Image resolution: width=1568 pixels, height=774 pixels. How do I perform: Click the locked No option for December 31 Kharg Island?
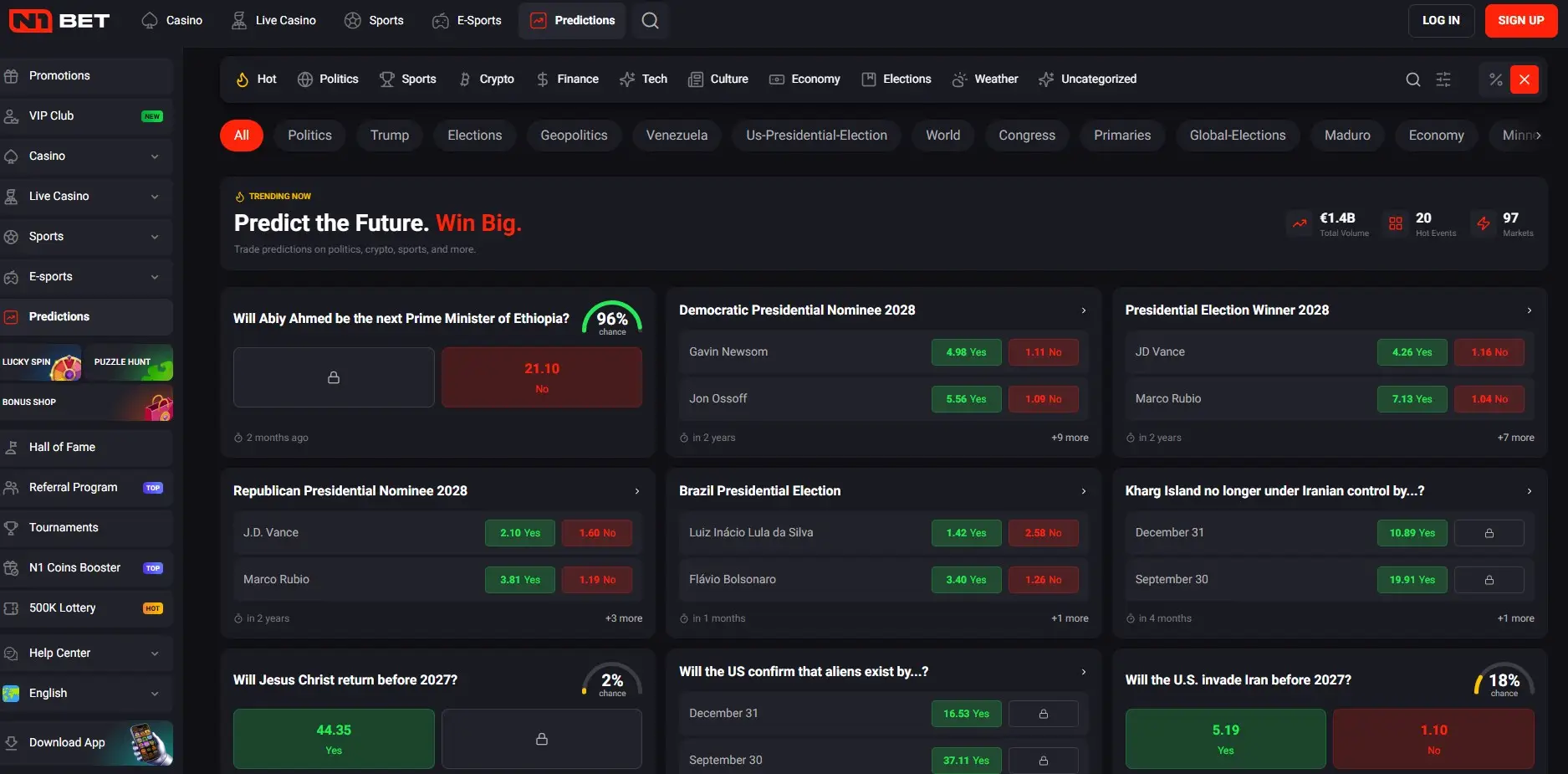click(x=1489, y=533)
